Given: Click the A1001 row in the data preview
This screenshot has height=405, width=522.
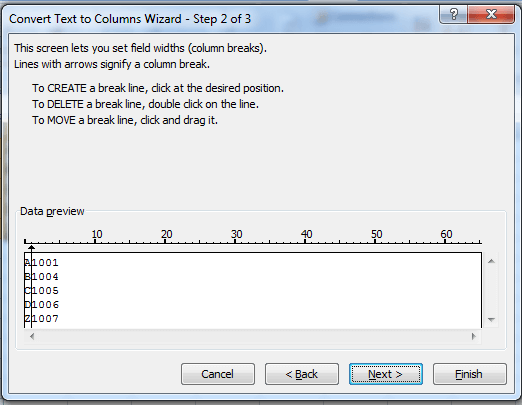Looking at the screenshot, I should pos(42,263).
